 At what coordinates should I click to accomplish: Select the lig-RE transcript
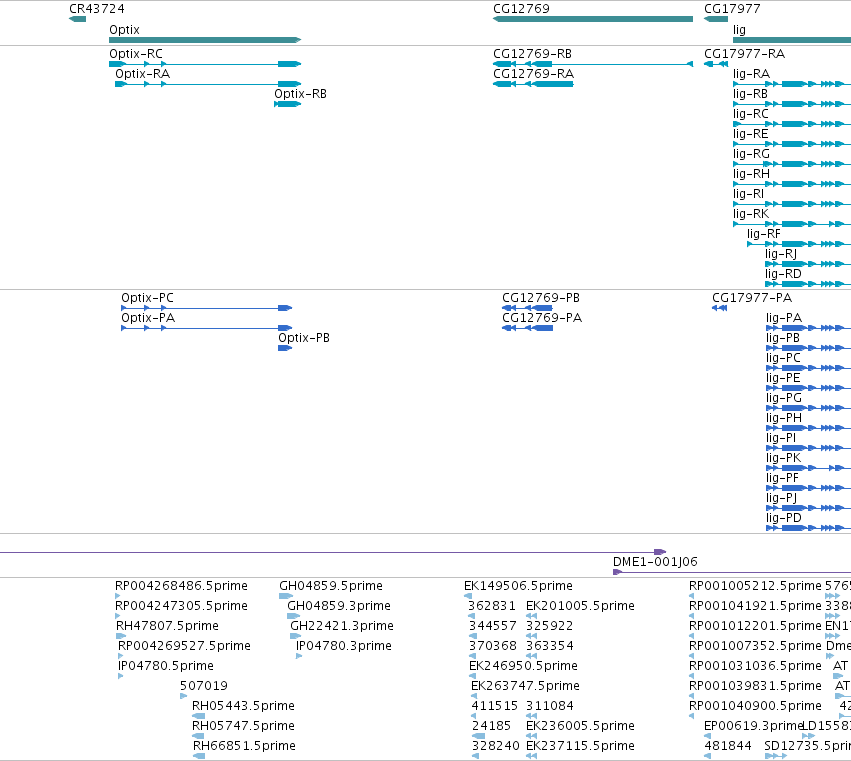point(792,144)
